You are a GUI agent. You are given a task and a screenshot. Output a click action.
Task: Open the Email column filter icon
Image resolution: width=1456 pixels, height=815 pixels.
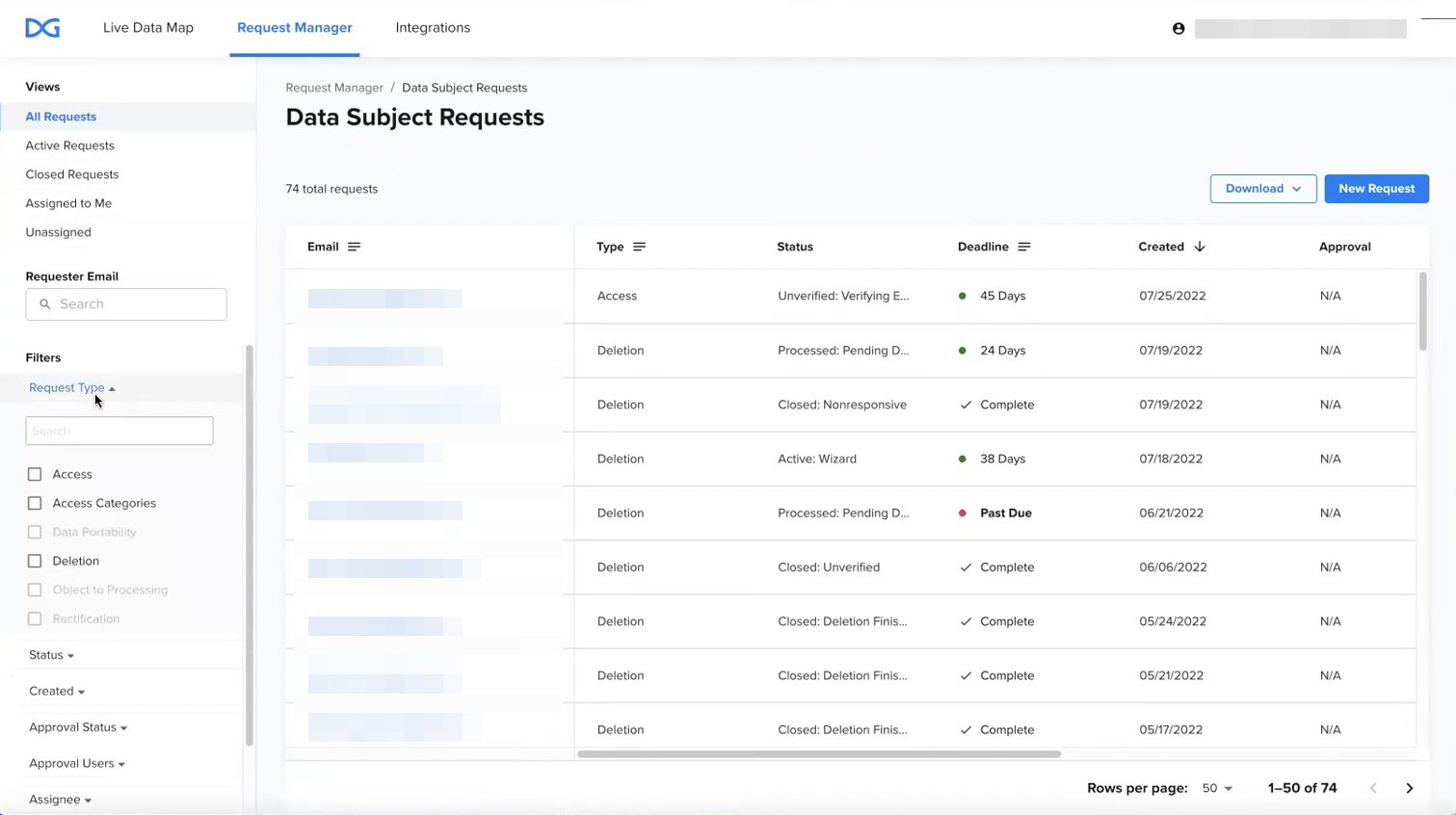click(x=354, y=247)
